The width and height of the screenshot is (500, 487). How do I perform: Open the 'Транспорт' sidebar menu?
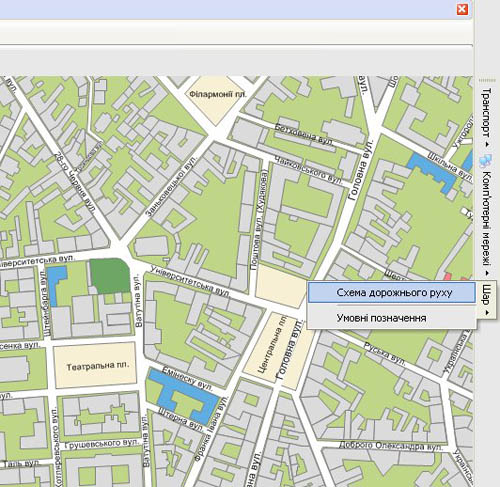click(x=487, y=112)
